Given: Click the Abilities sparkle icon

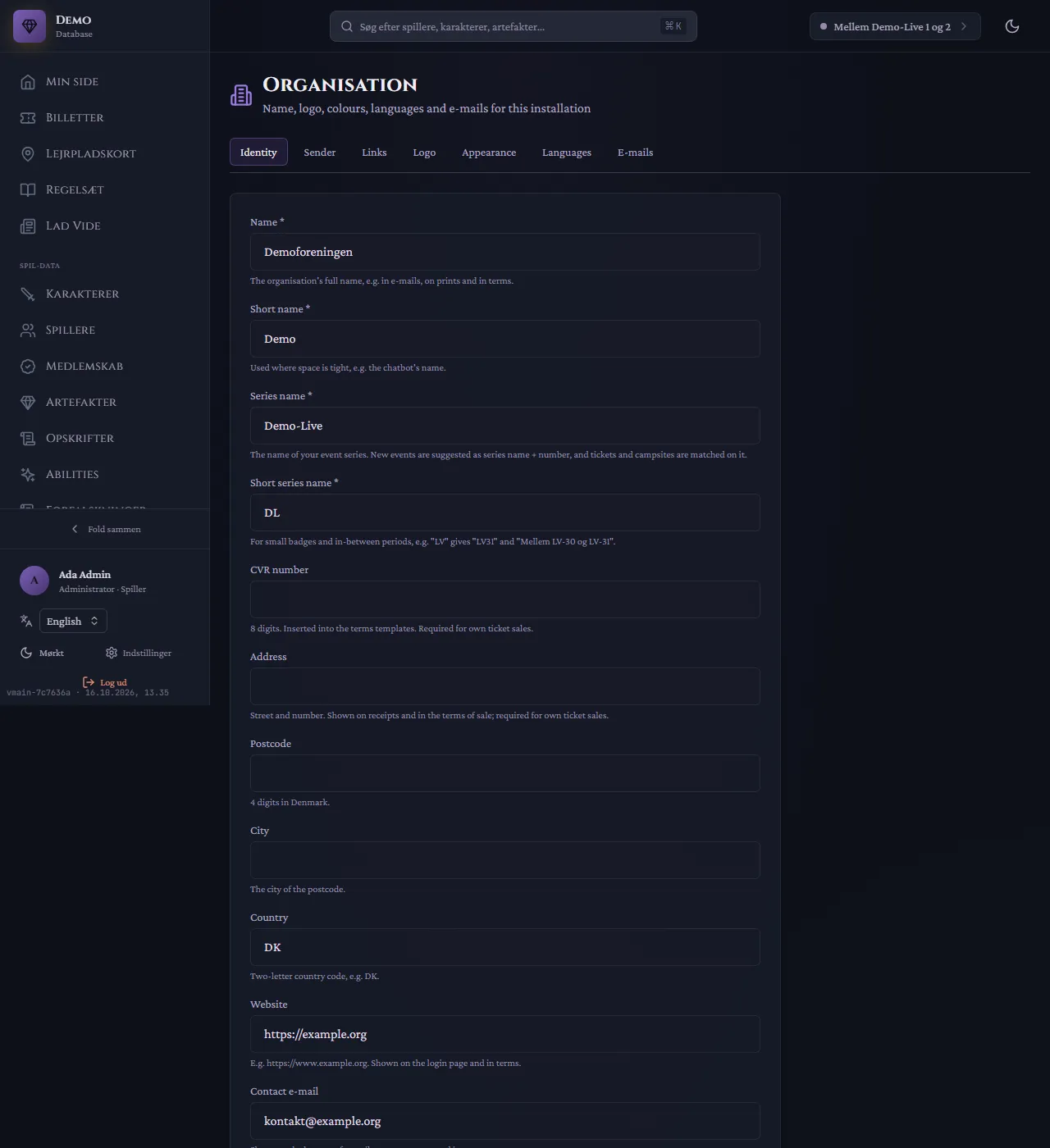Looking at the screenshot, I should 28,475.
